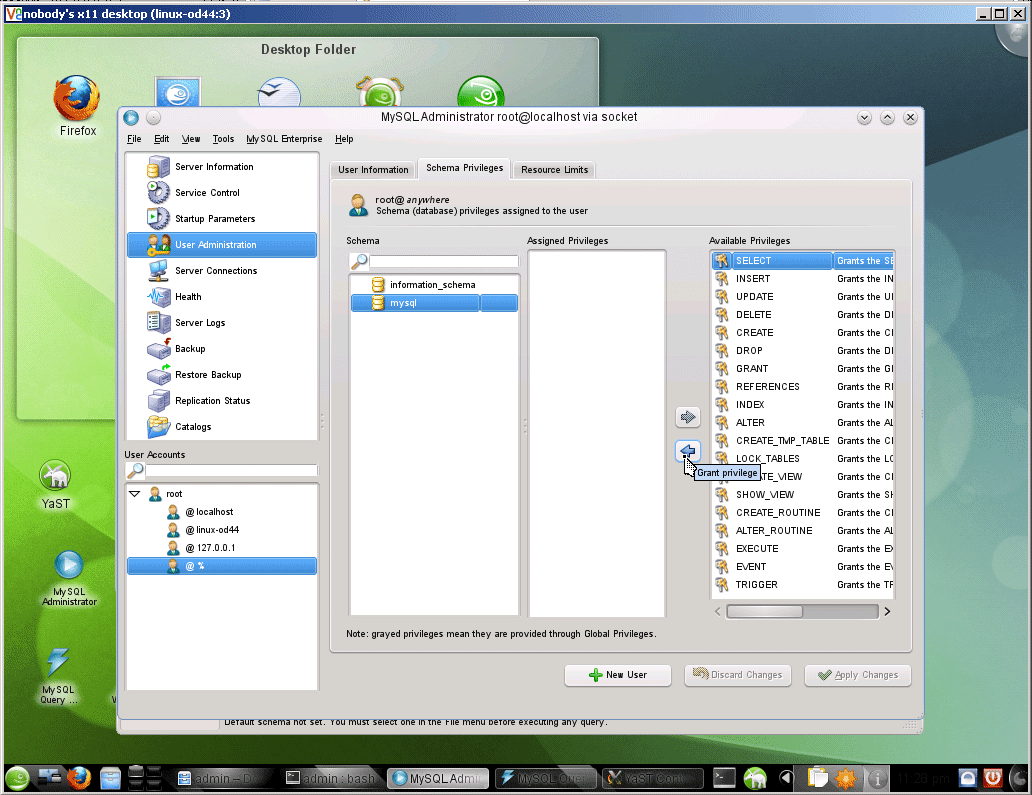Image resolution: width=1032 pixels, height=795 pixels.
Task: Select the GRANT privilege
Action: tap(803, 369)
